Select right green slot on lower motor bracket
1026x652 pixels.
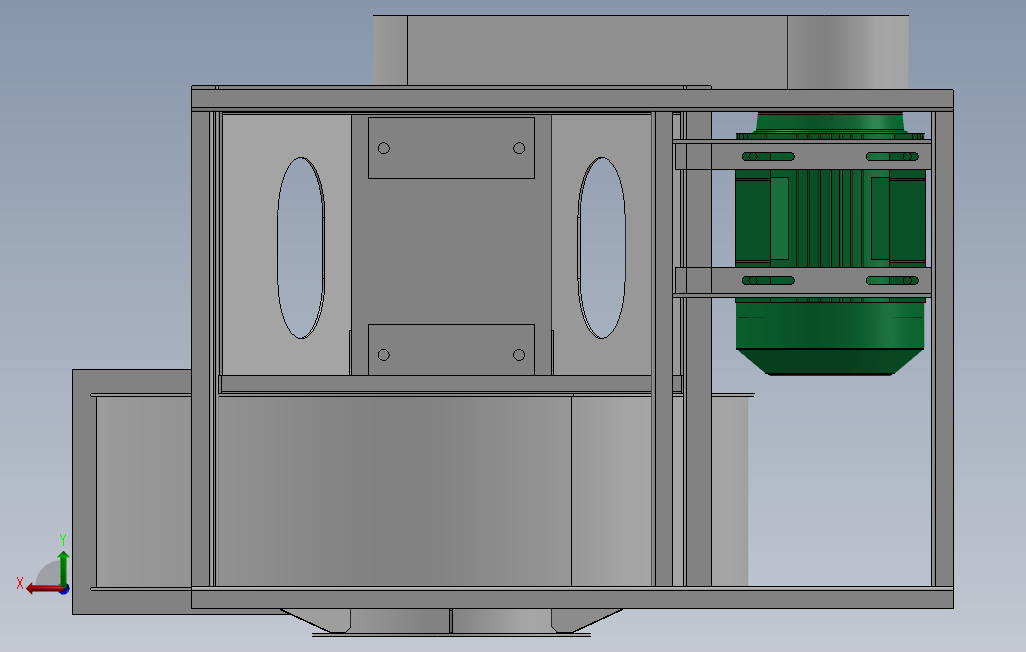click(893, 280)
